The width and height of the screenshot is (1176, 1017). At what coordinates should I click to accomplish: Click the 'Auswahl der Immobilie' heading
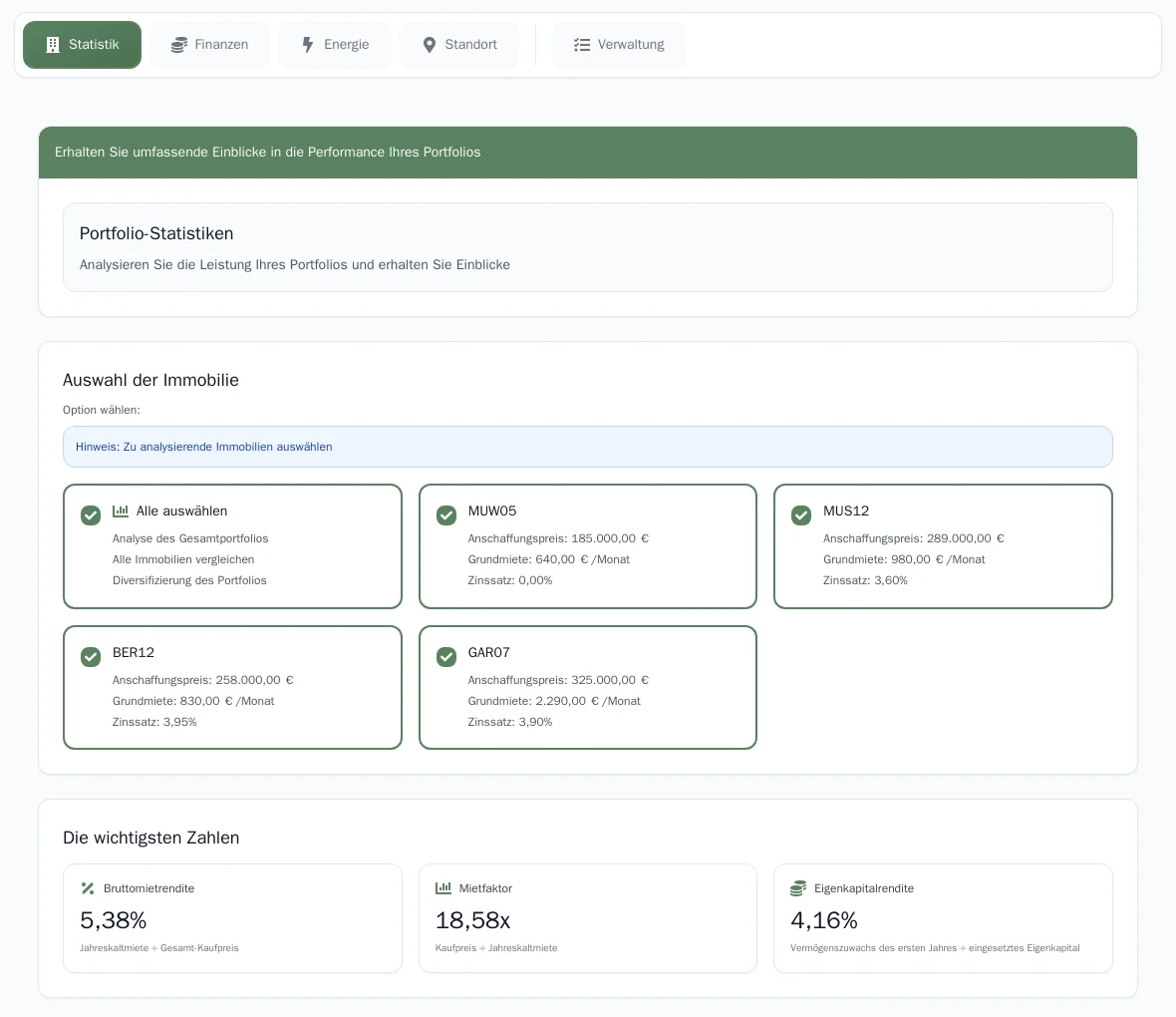[150, 380]
